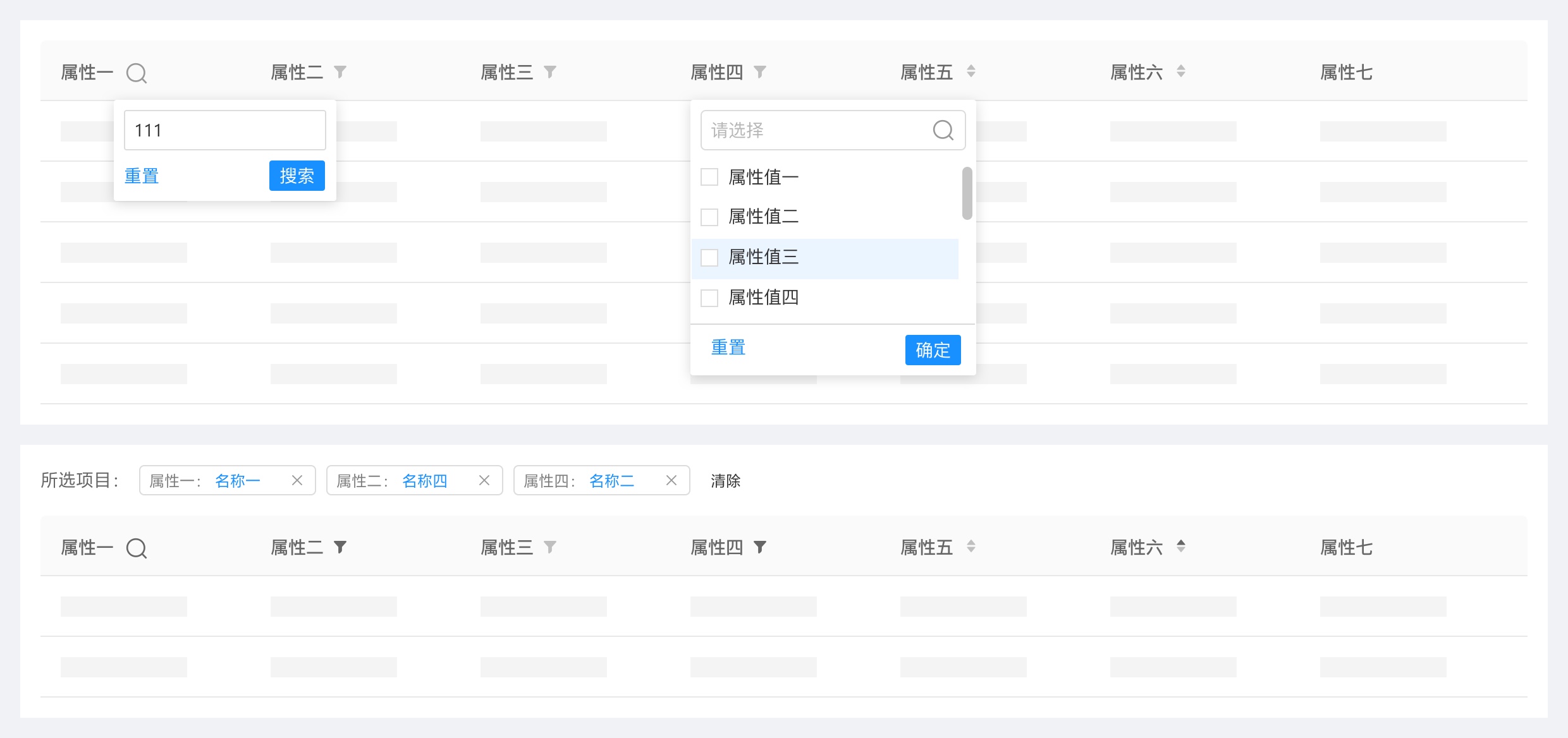Open 属性四 filter dropdown in top table

[760, 72]
